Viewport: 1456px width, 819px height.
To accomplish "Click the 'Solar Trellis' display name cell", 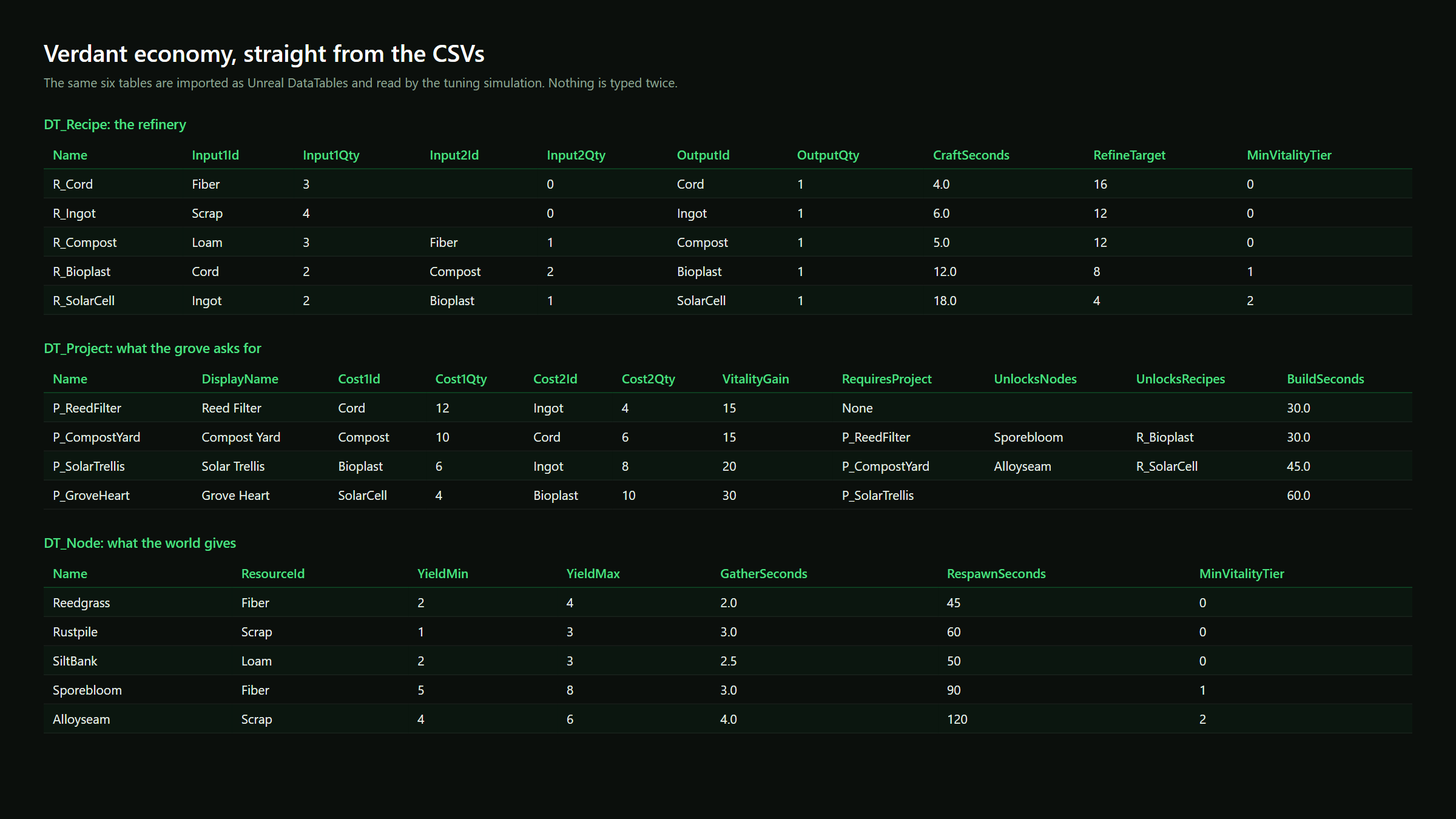I will (x=233, y=467).
